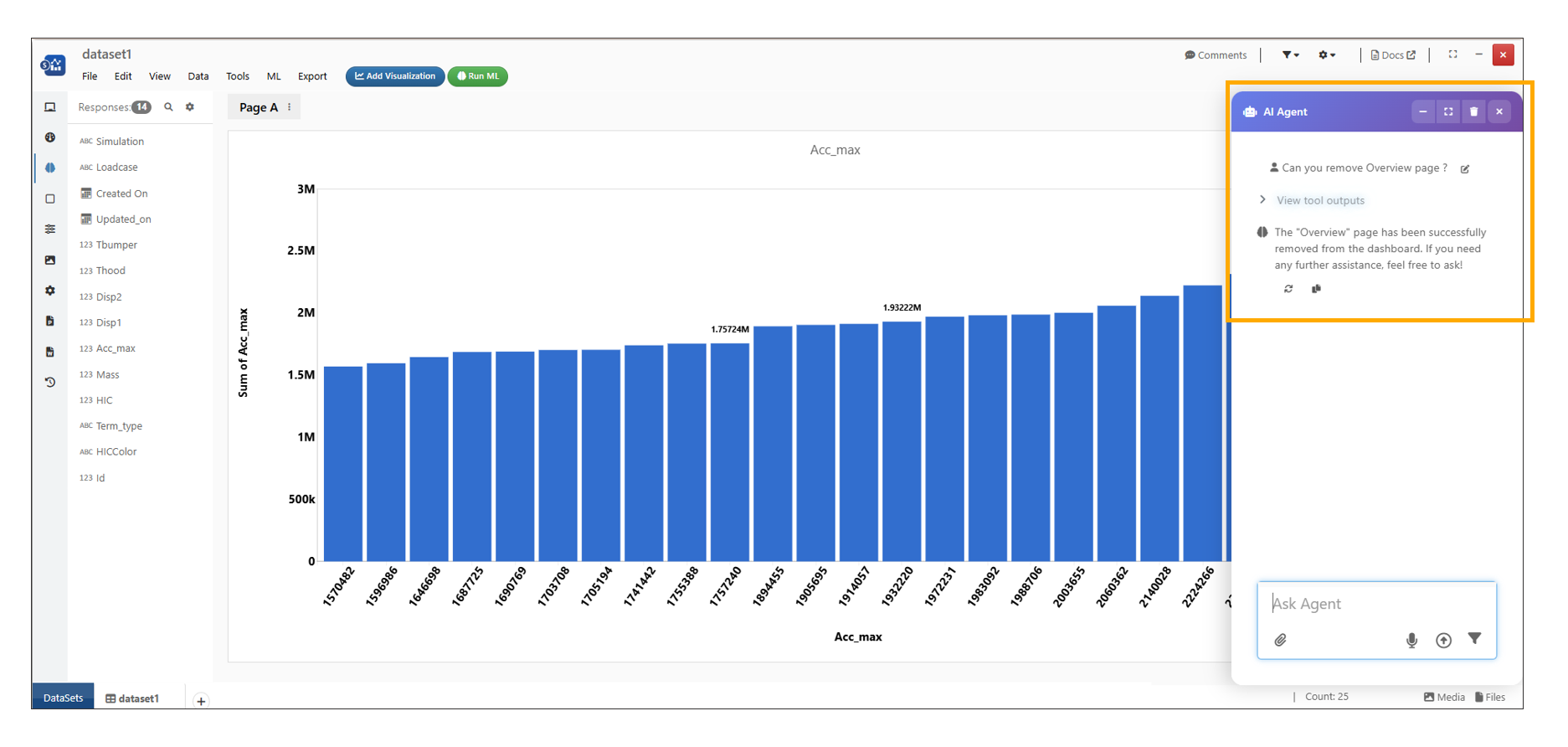This screenshot has height=747, width=1568.
Task: Edit the 'Can you remove Overview page' message
Action: [1465, 169]
